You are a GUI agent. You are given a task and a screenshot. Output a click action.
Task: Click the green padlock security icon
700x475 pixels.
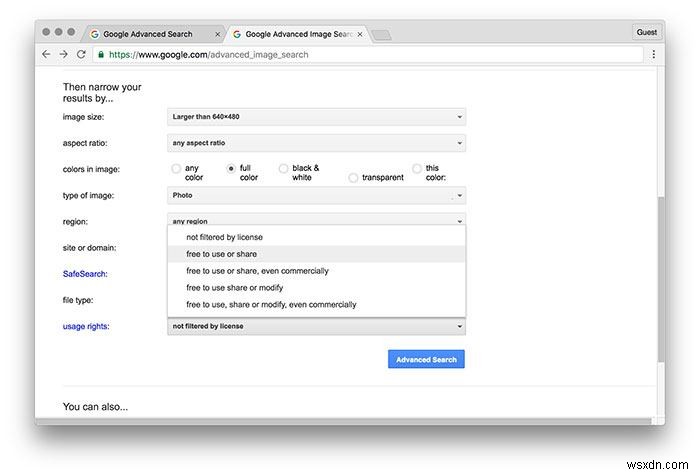coord(101,54)
